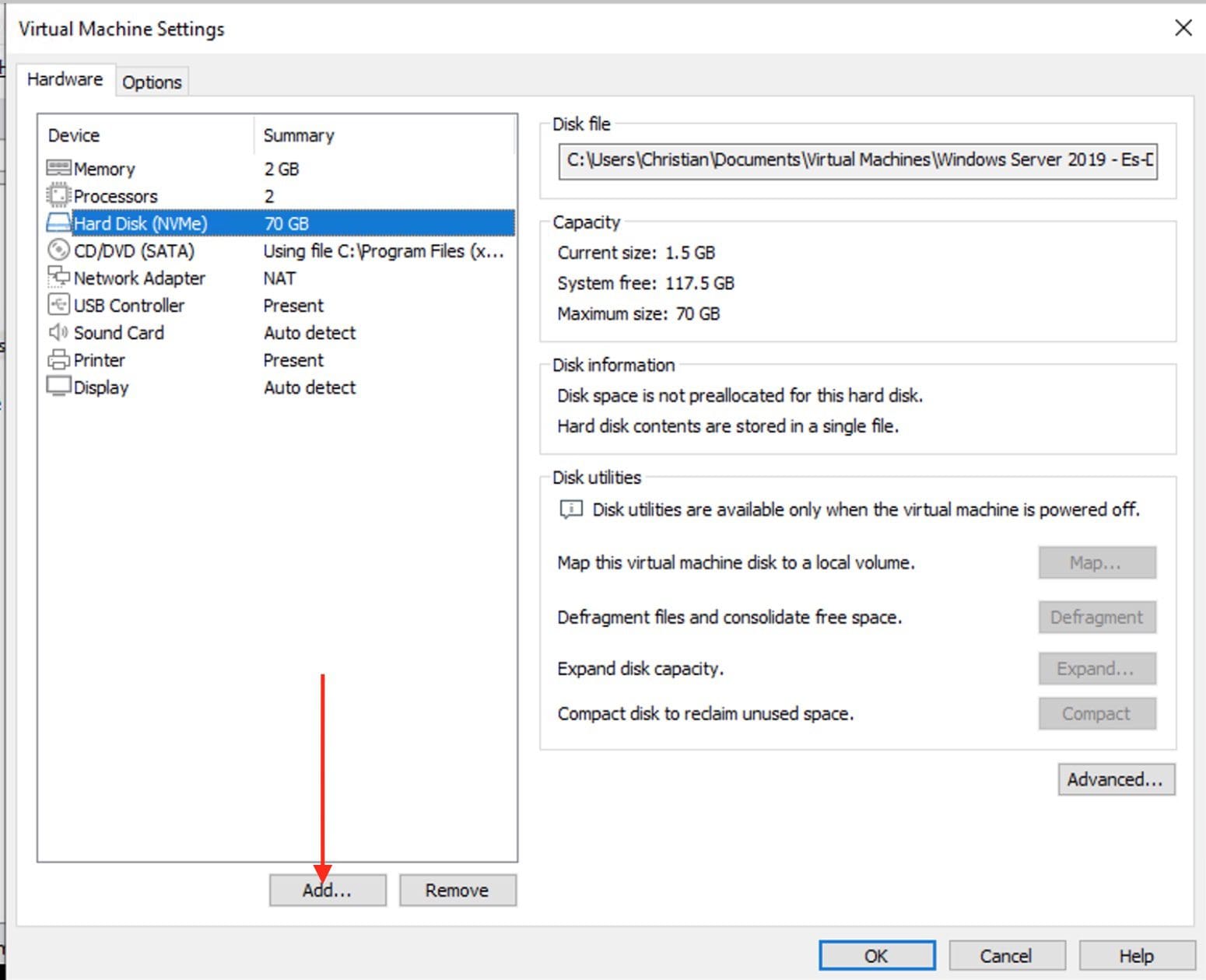Select the Hardware tab
The width and height of the screenshot is (1206, 980).
(x=65, y=79)
